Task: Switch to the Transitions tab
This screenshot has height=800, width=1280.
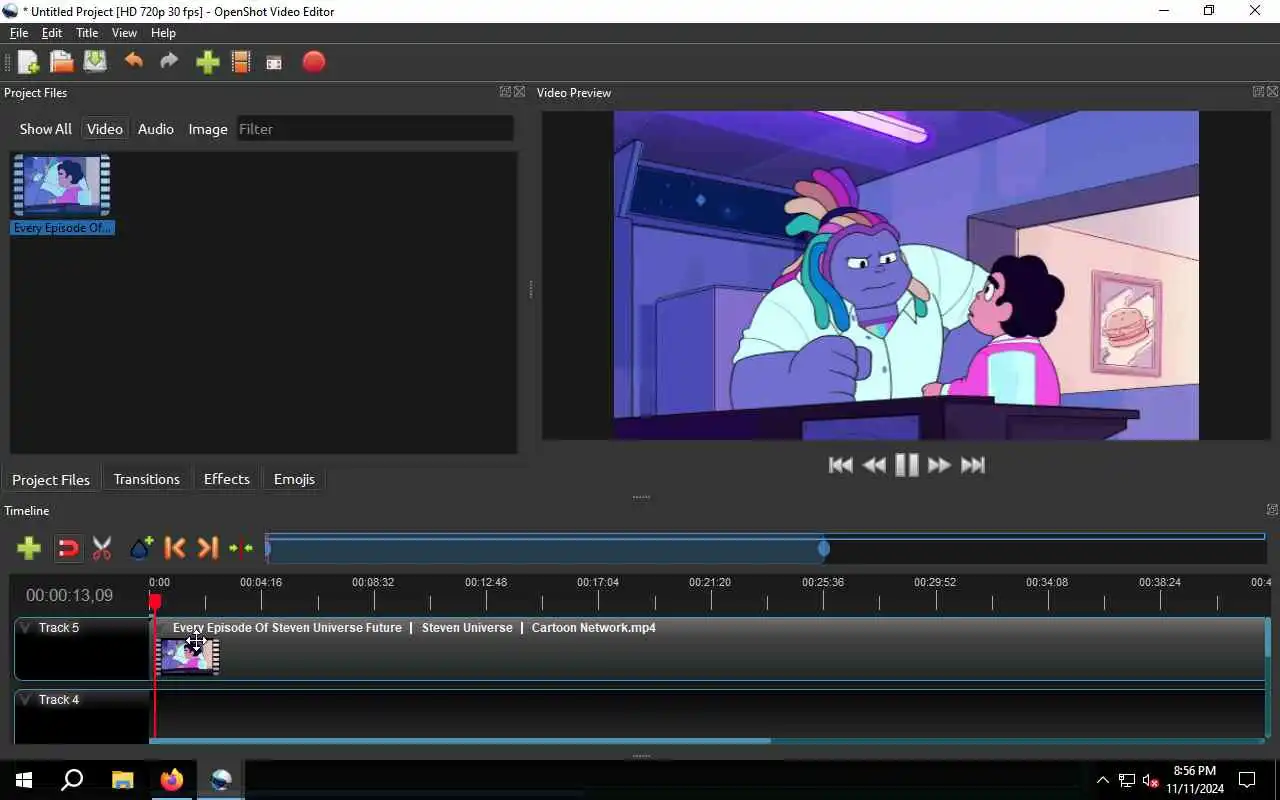Action: pyautogui.click(x=147, y=479)
